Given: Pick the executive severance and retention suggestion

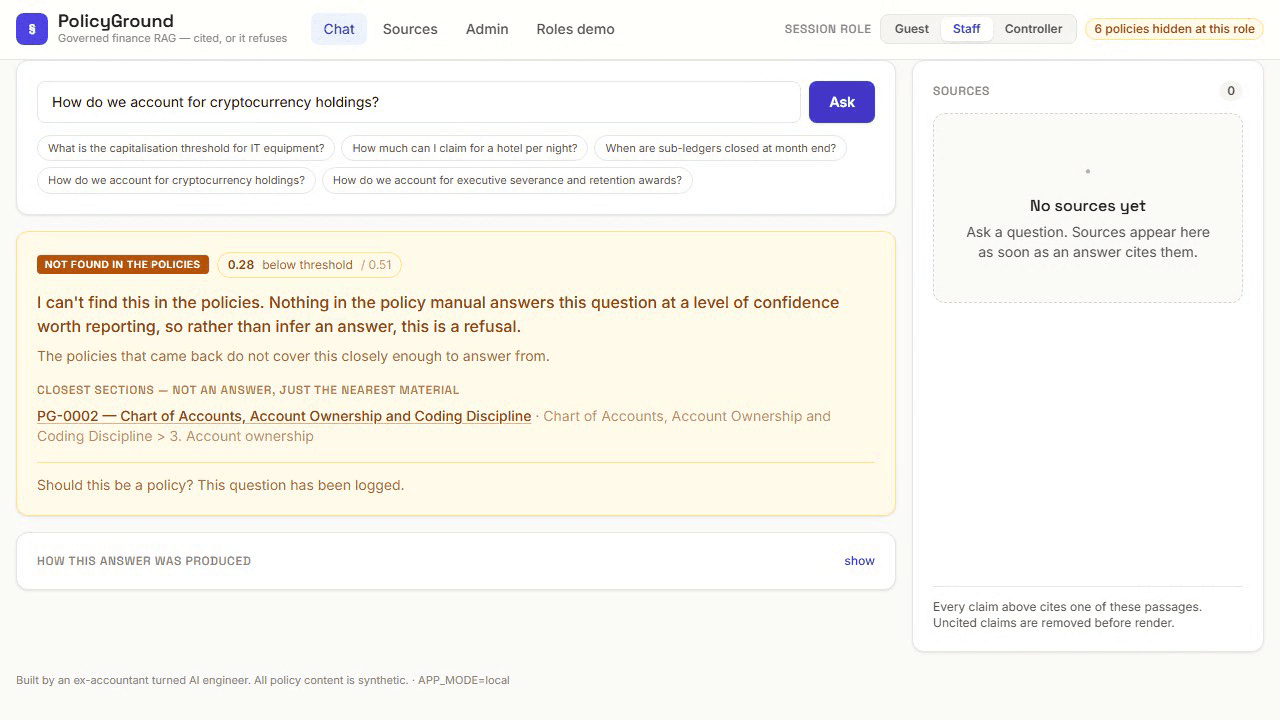Looking at the screenshot, I should [507, 180].
